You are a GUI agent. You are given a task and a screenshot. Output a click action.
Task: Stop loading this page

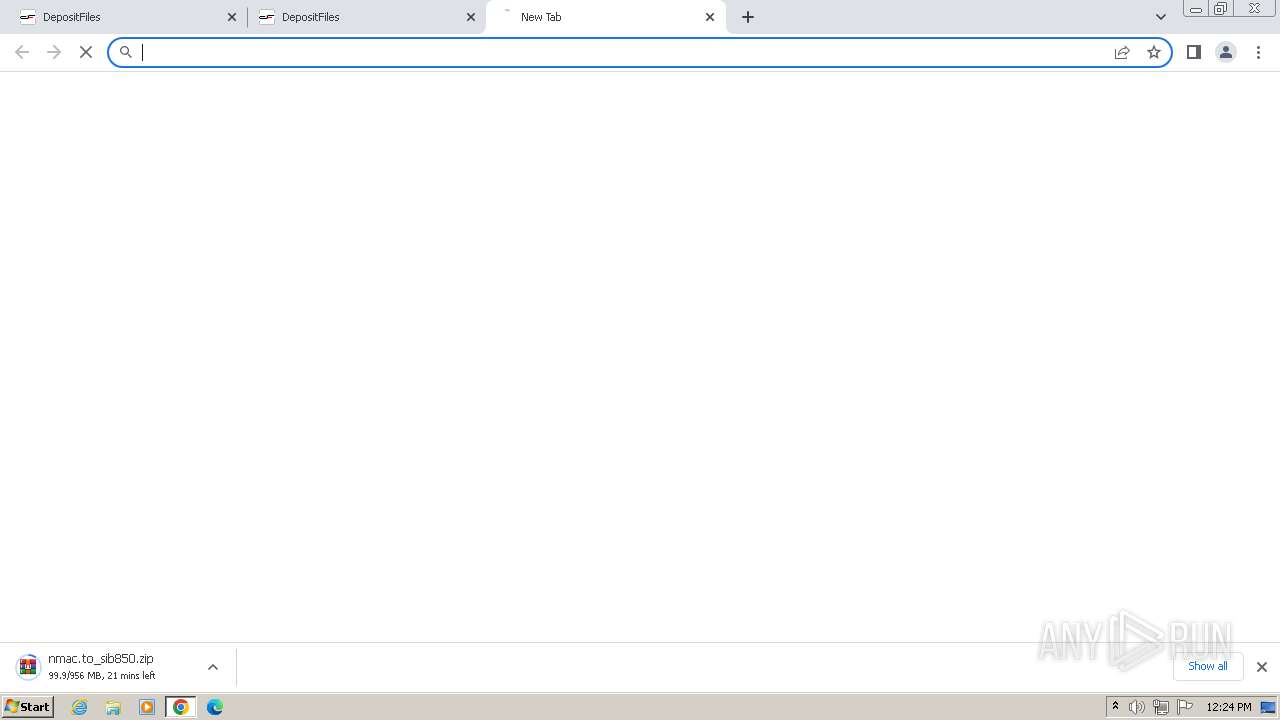click(x=86, y=52)
